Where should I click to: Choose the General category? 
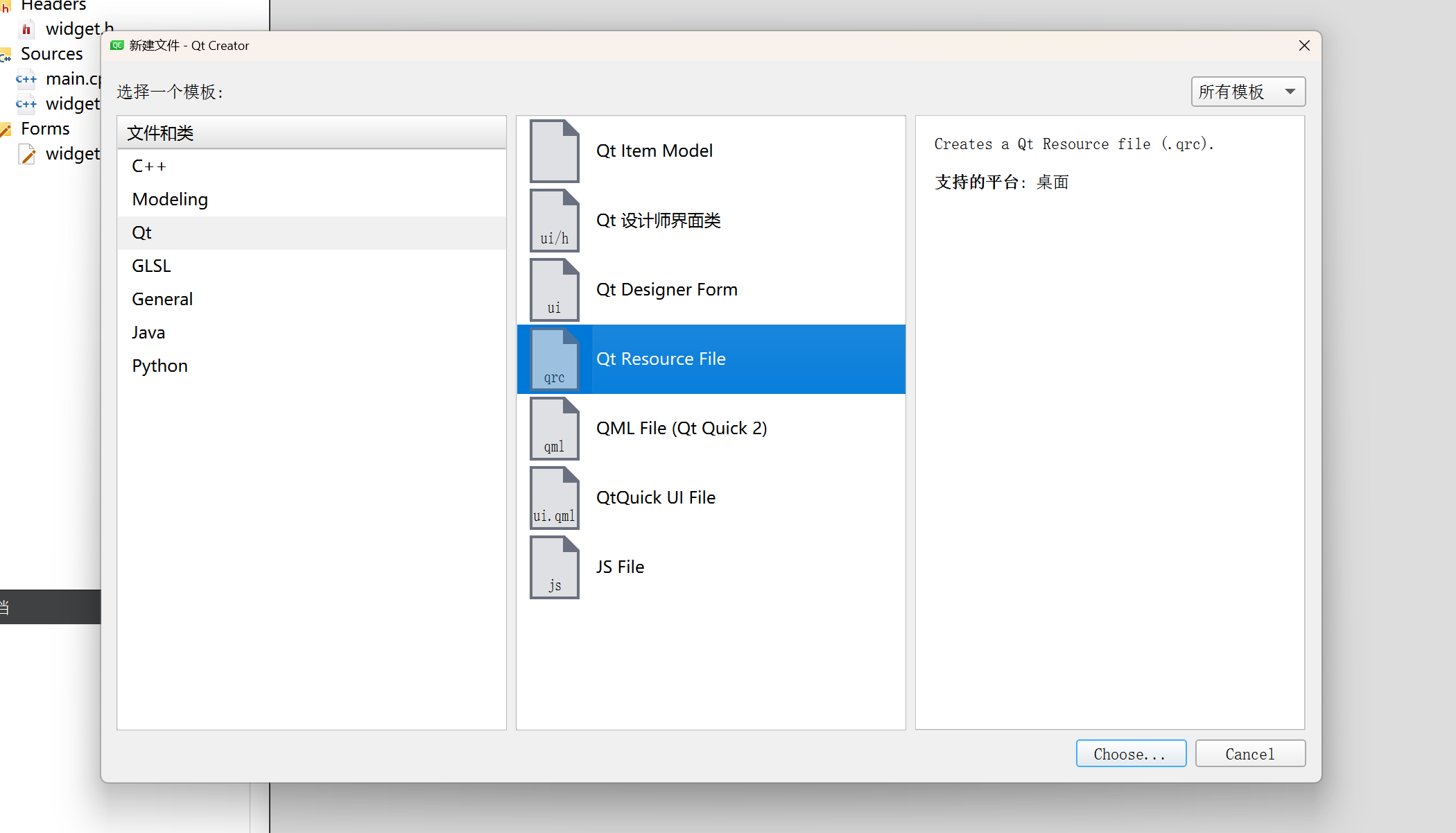click(x=162, y=300)
